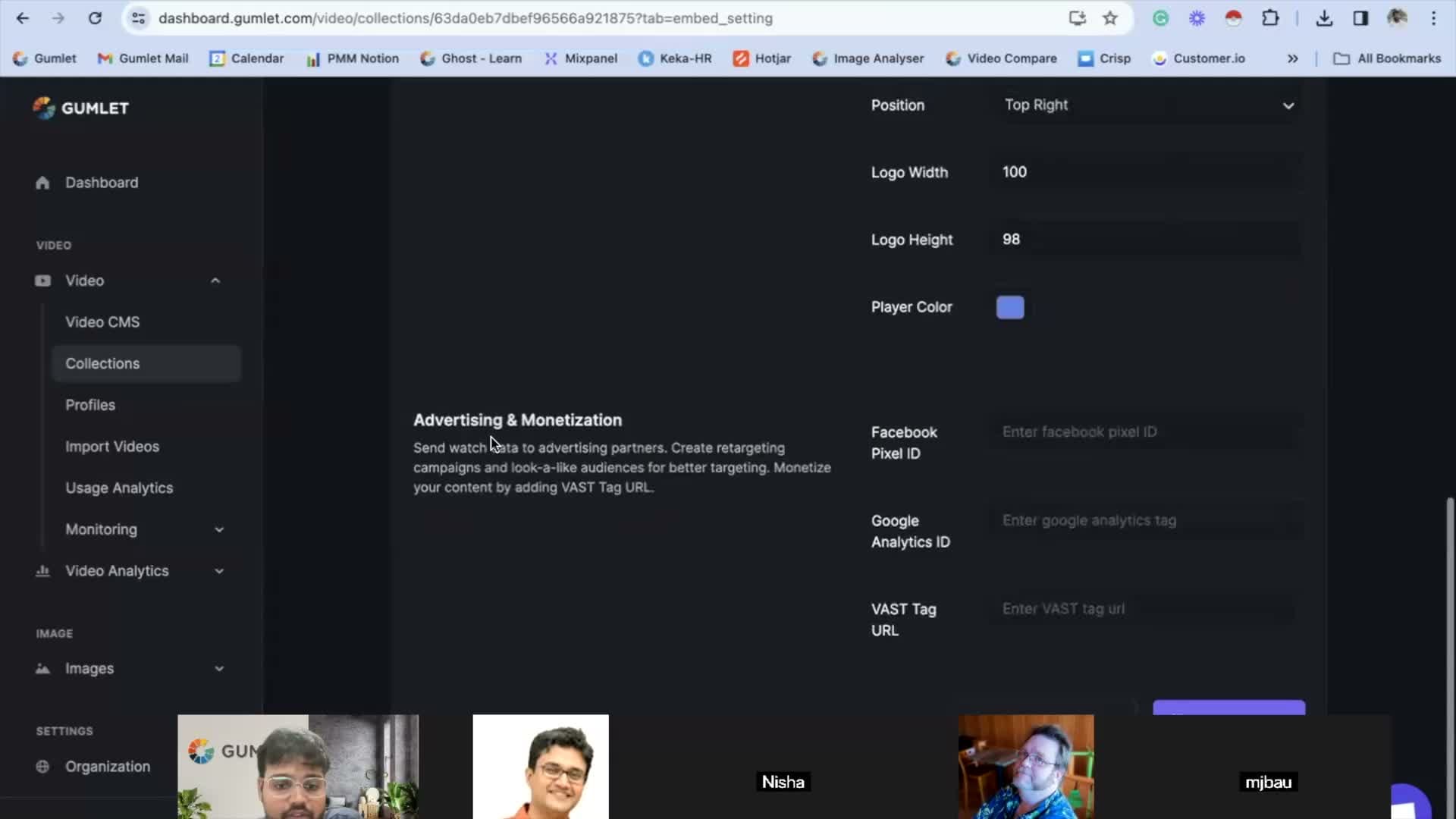The image size is (1456, 819).
Task: Open Dashboard via home icon
Action: [42, 183]
